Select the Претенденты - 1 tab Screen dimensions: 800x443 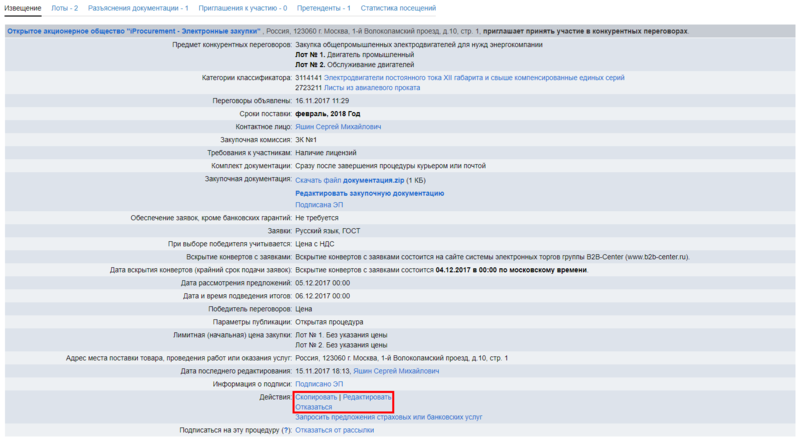tap(324, 8)
